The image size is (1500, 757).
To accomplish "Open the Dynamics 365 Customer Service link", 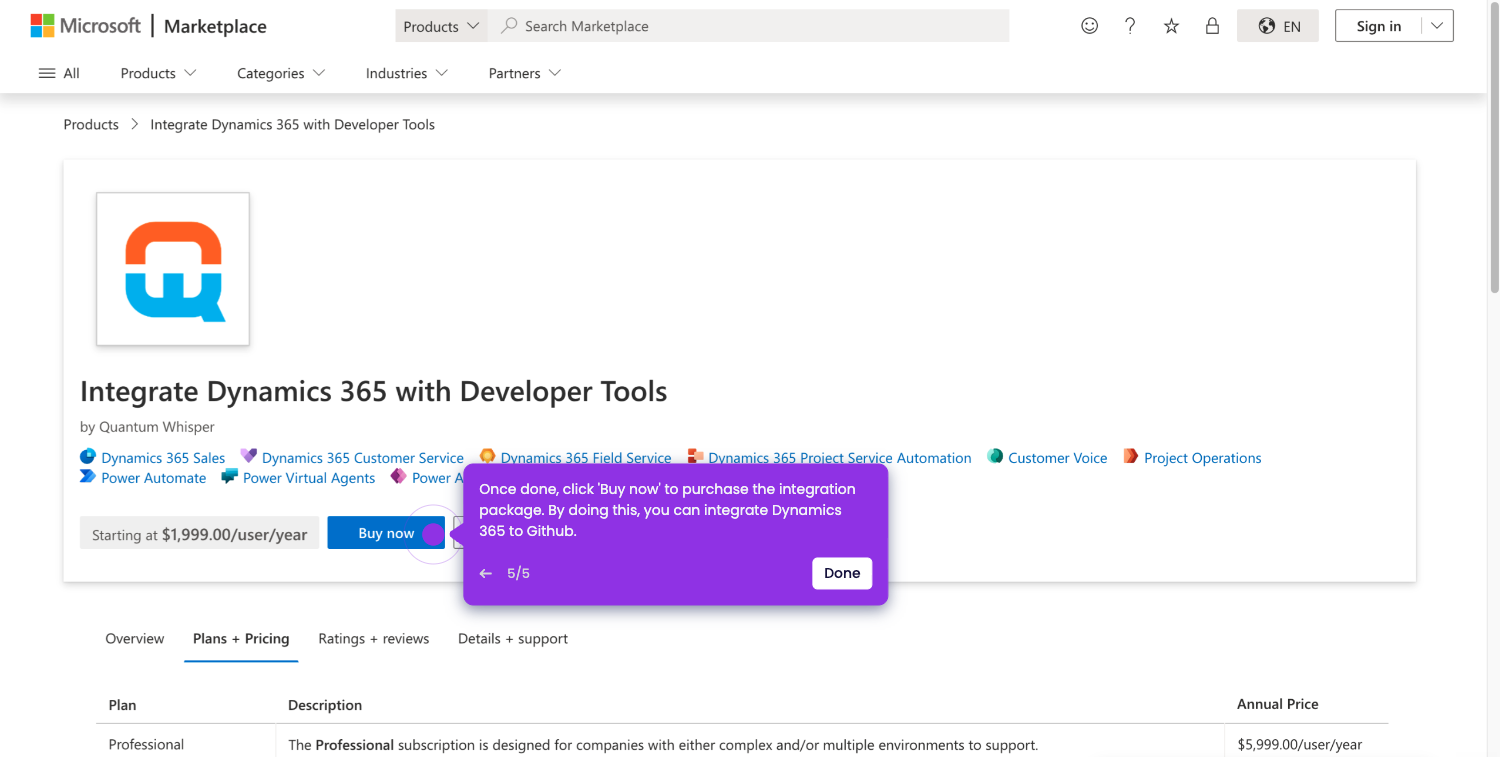I will point(363,458).
